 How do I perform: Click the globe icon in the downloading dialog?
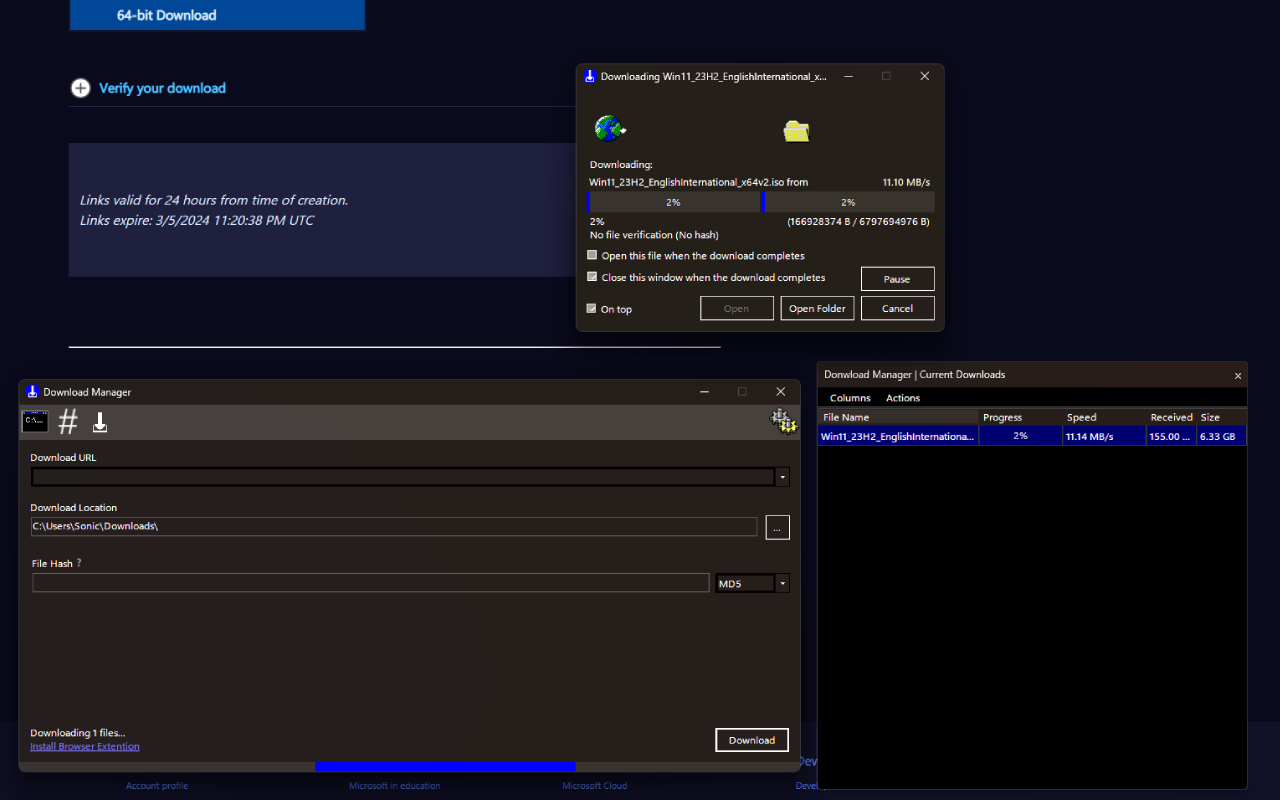tap(609, 129)
